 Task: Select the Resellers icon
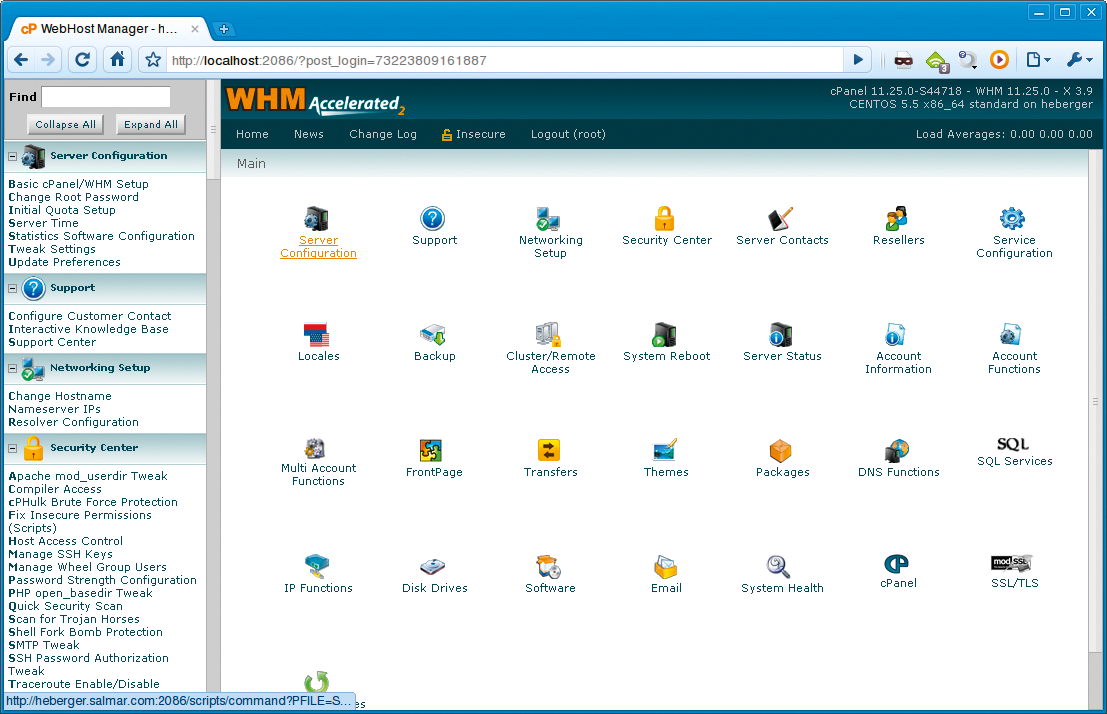tap(897, 220)
